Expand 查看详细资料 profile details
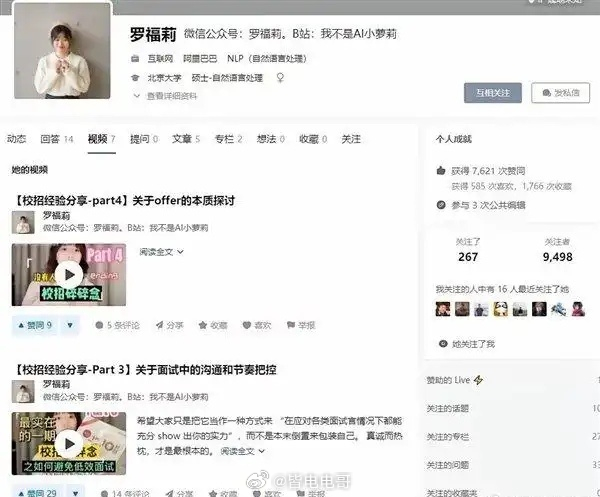Viewport: 600px width, 497px height. click(165, 96)
